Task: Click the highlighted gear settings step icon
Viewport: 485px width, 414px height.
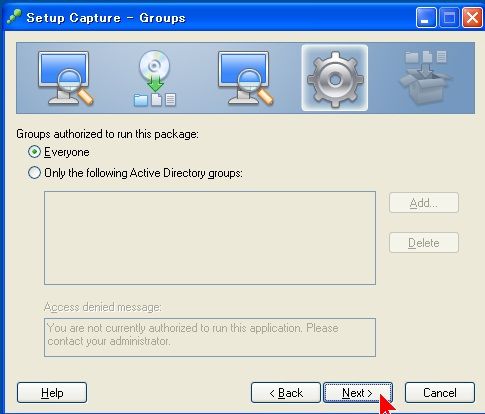Action: (x=335, y=78)
